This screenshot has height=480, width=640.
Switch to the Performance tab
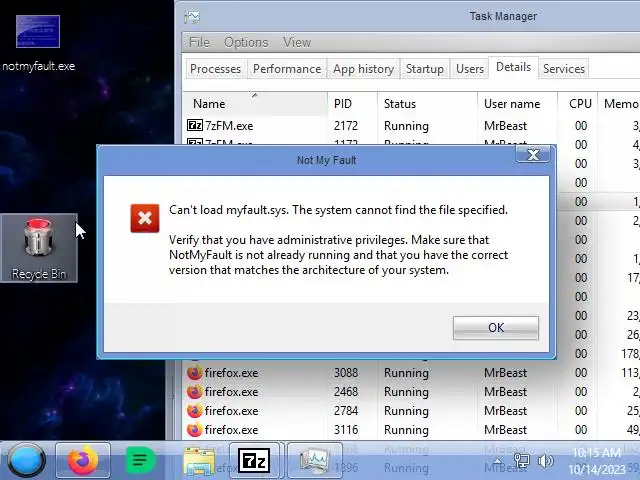(287, 69)
